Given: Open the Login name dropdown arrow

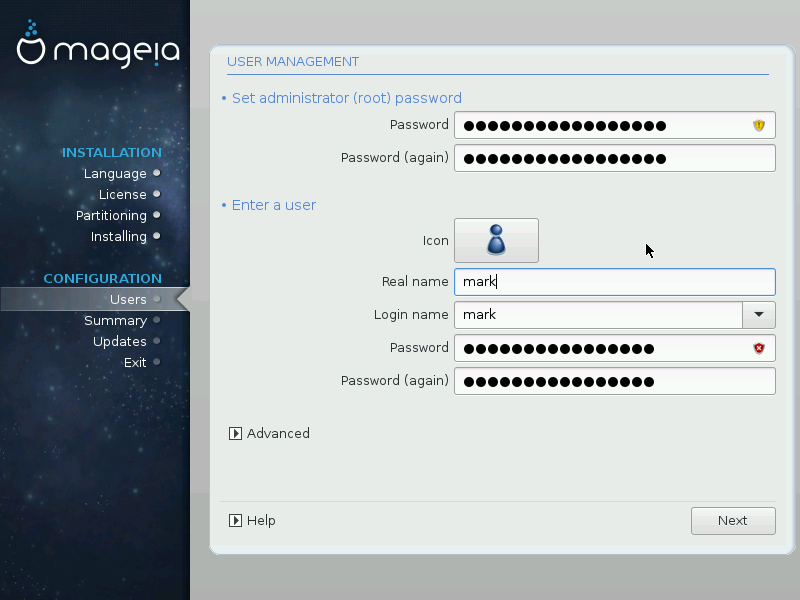Looking at the screenshot, I should coord(758,314).
